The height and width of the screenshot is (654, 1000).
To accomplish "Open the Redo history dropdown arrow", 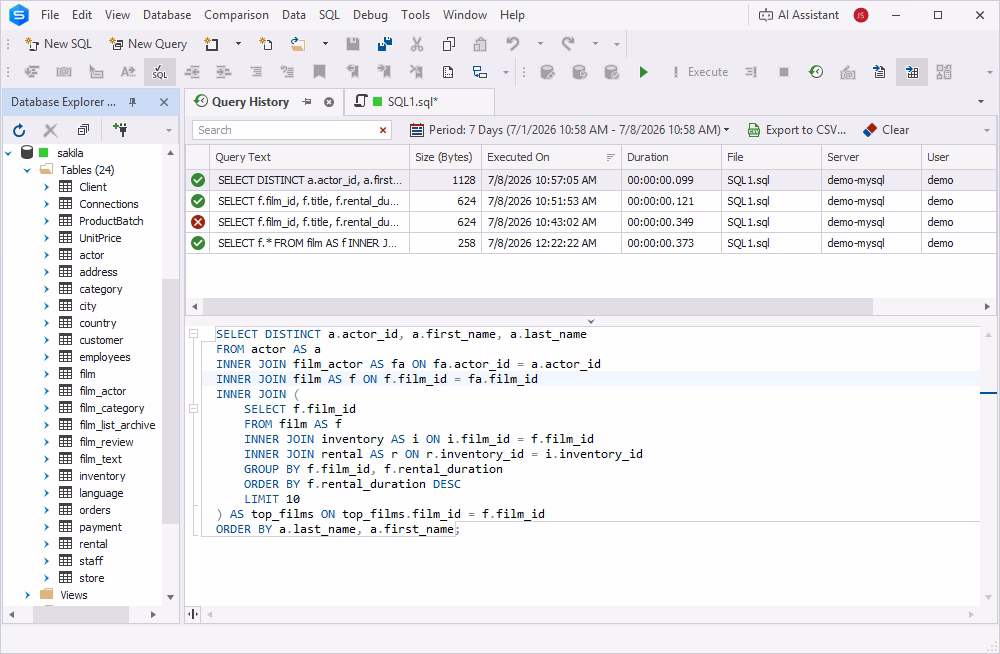I will (596, 44).
